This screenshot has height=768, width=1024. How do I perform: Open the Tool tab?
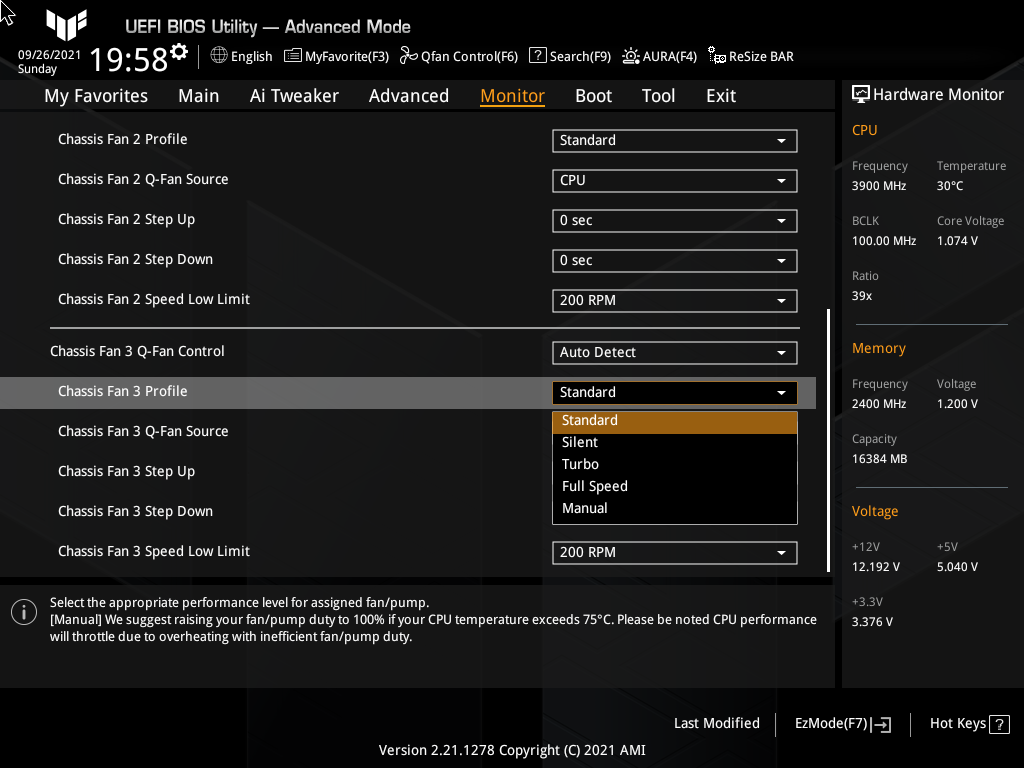tap(658, 96)
